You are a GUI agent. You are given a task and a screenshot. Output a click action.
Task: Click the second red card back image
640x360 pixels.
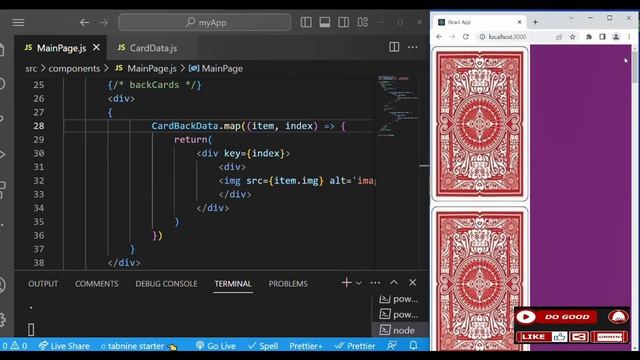(x=480, y=279)
